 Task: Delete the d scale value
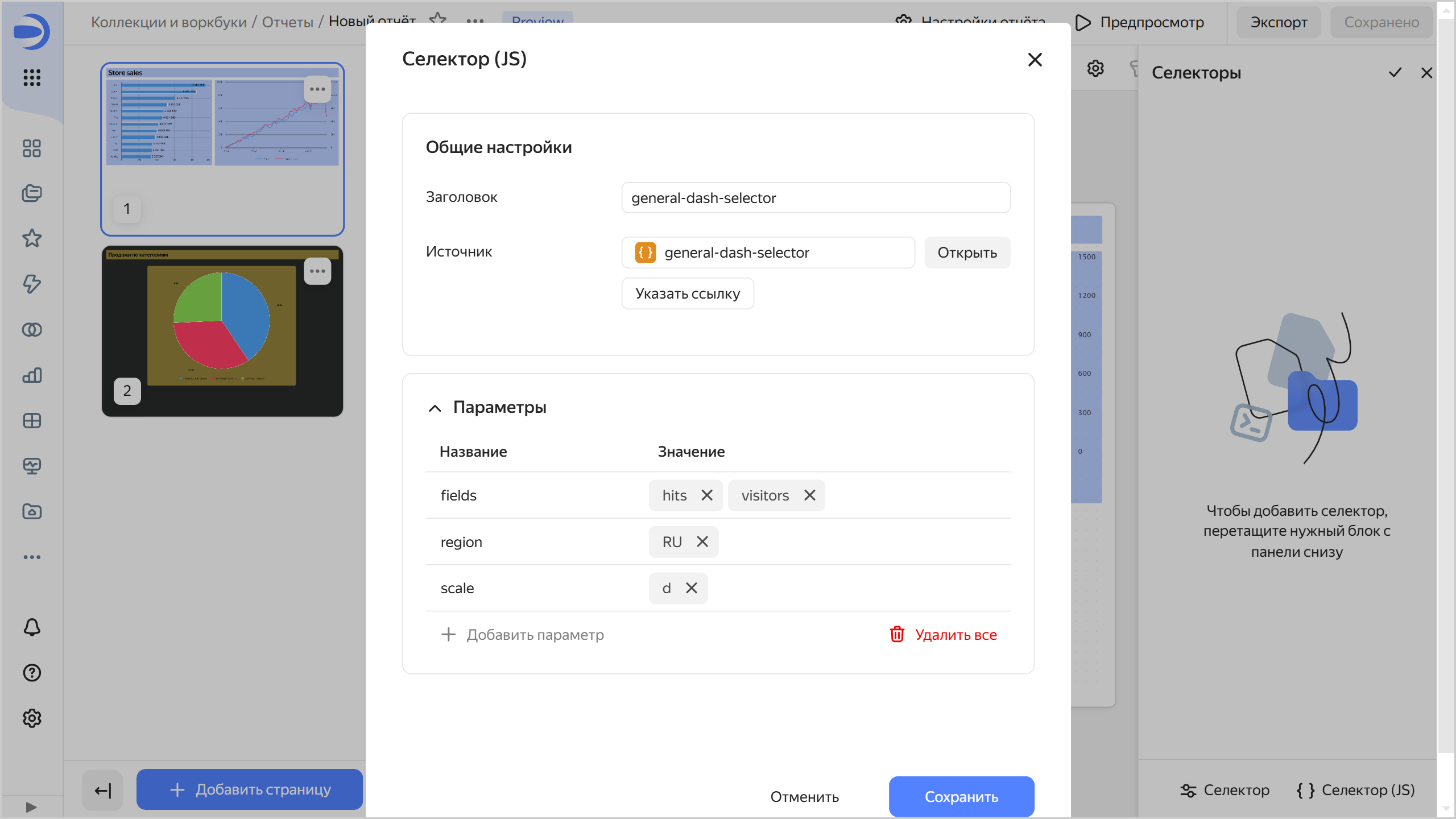coord(692,588)
